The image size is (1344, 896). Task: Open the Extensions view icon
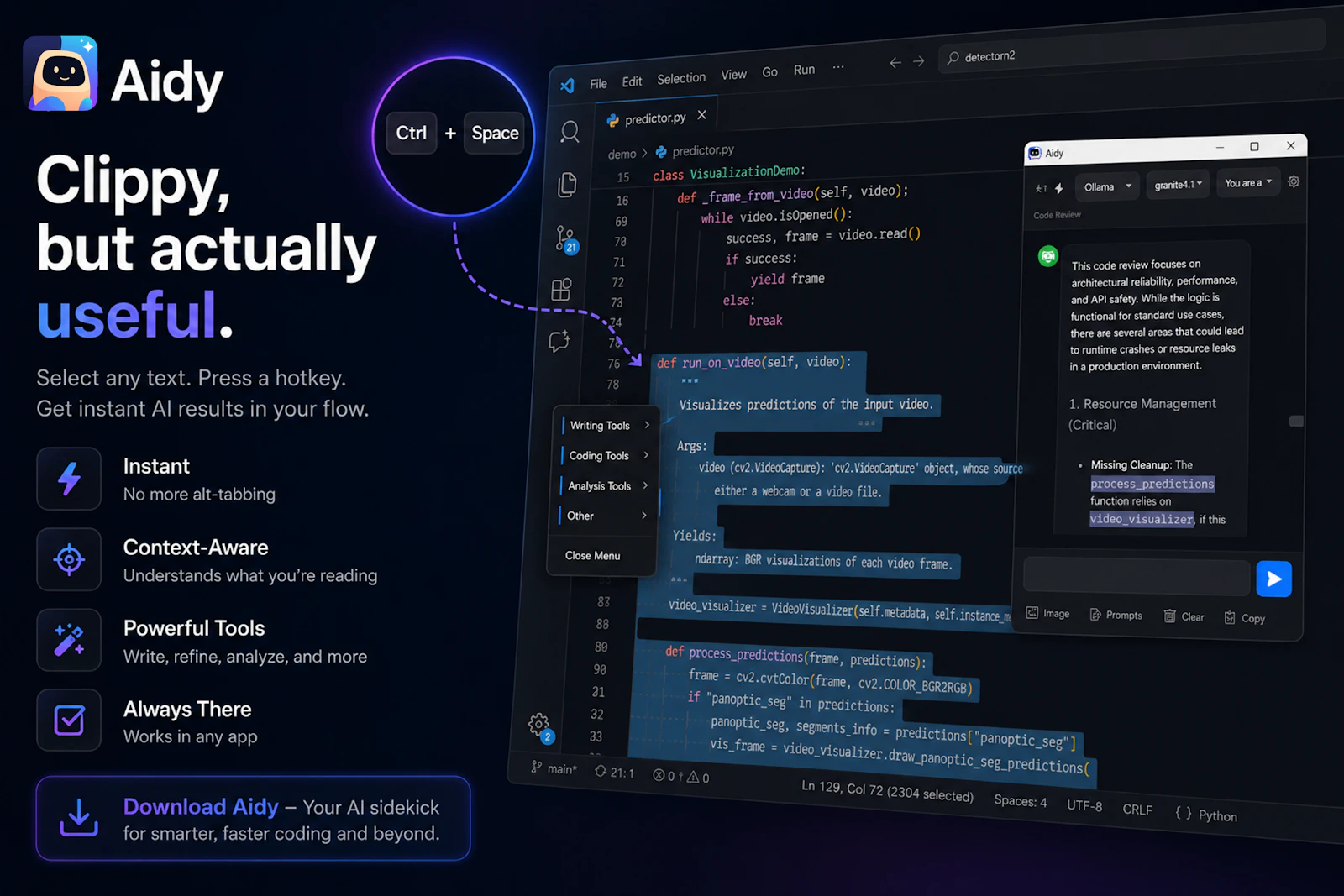point(561,290)
